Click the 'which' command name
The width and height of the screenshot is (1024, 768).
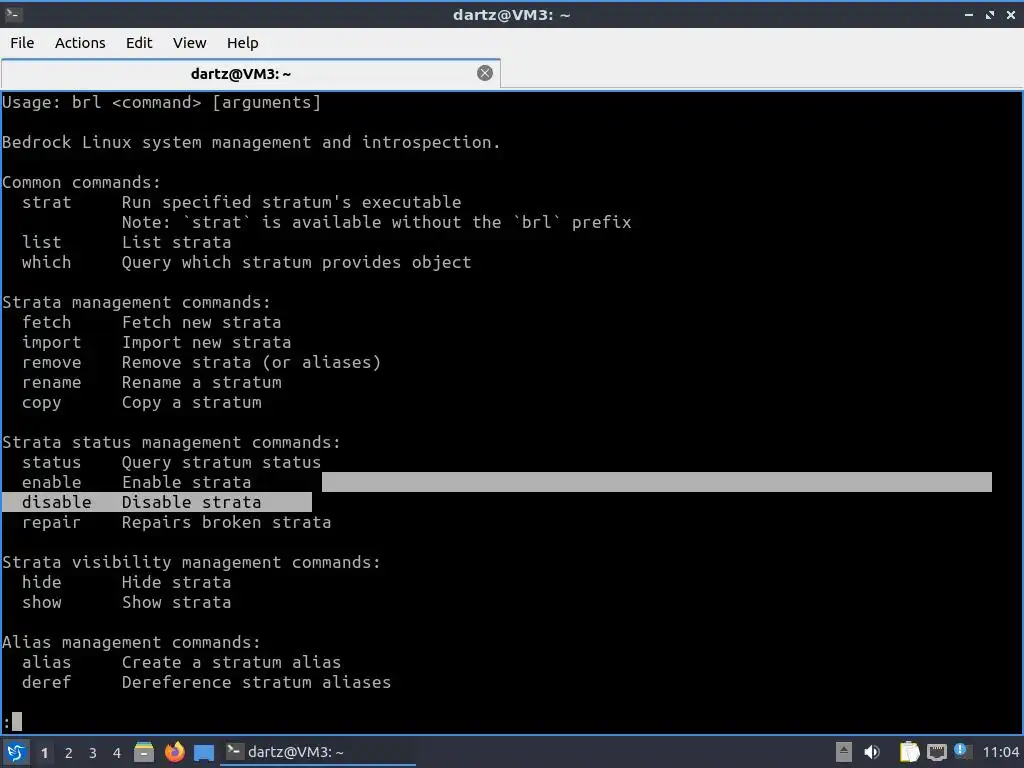46,263
